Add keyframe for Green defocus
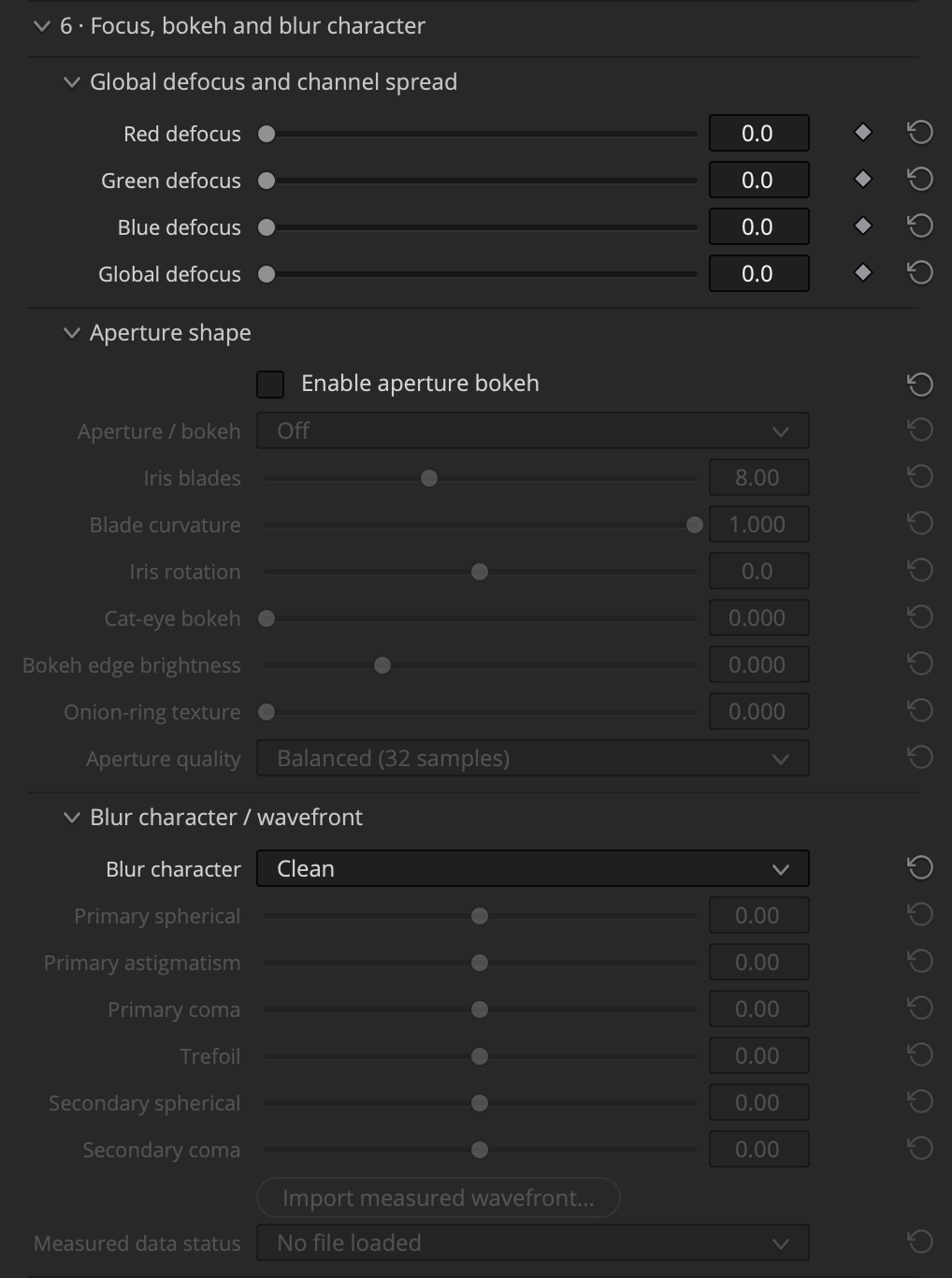 click(863, 179)
